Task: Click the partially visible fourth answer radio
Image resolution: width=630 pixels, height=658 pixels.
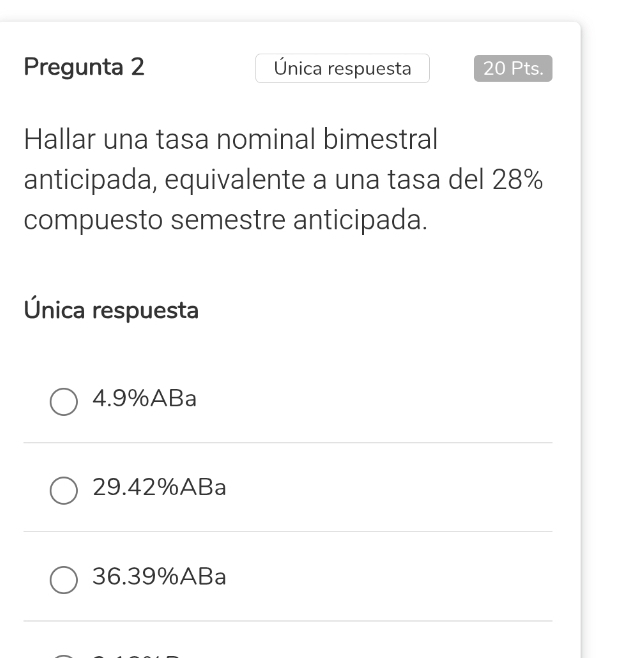Action: [64, 655]
